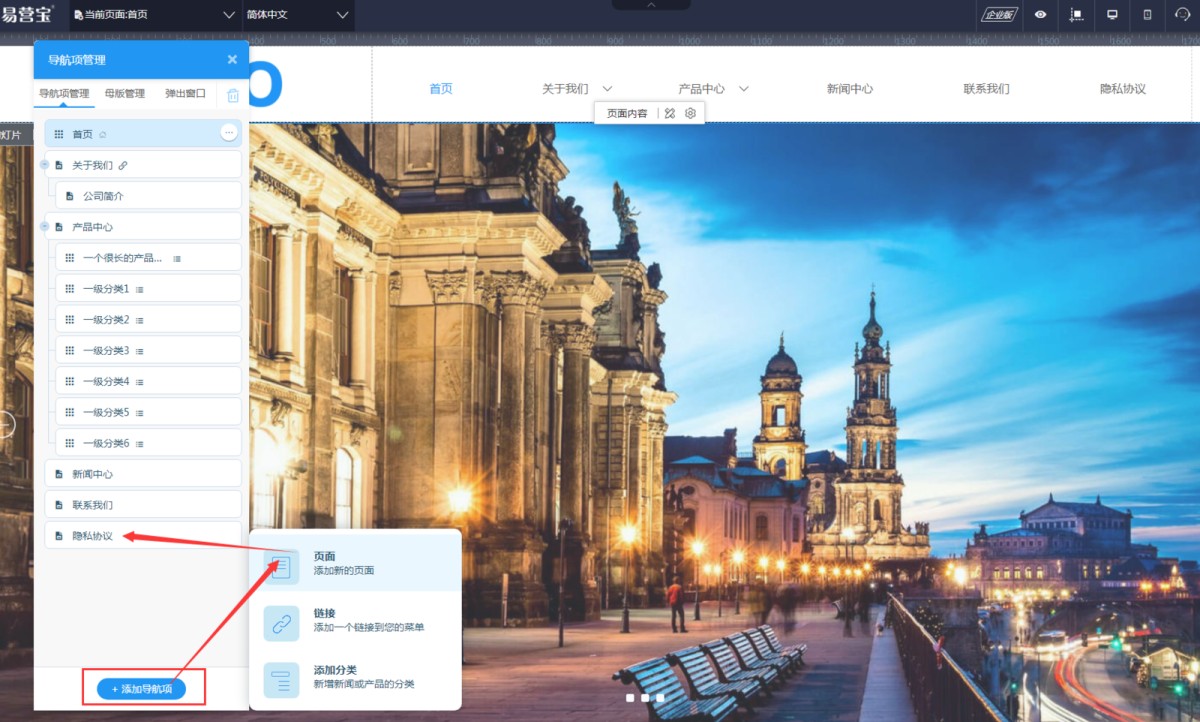Click the + 添加导航项 button
This screenshot has height=722, width=1200.
point(141,689)
